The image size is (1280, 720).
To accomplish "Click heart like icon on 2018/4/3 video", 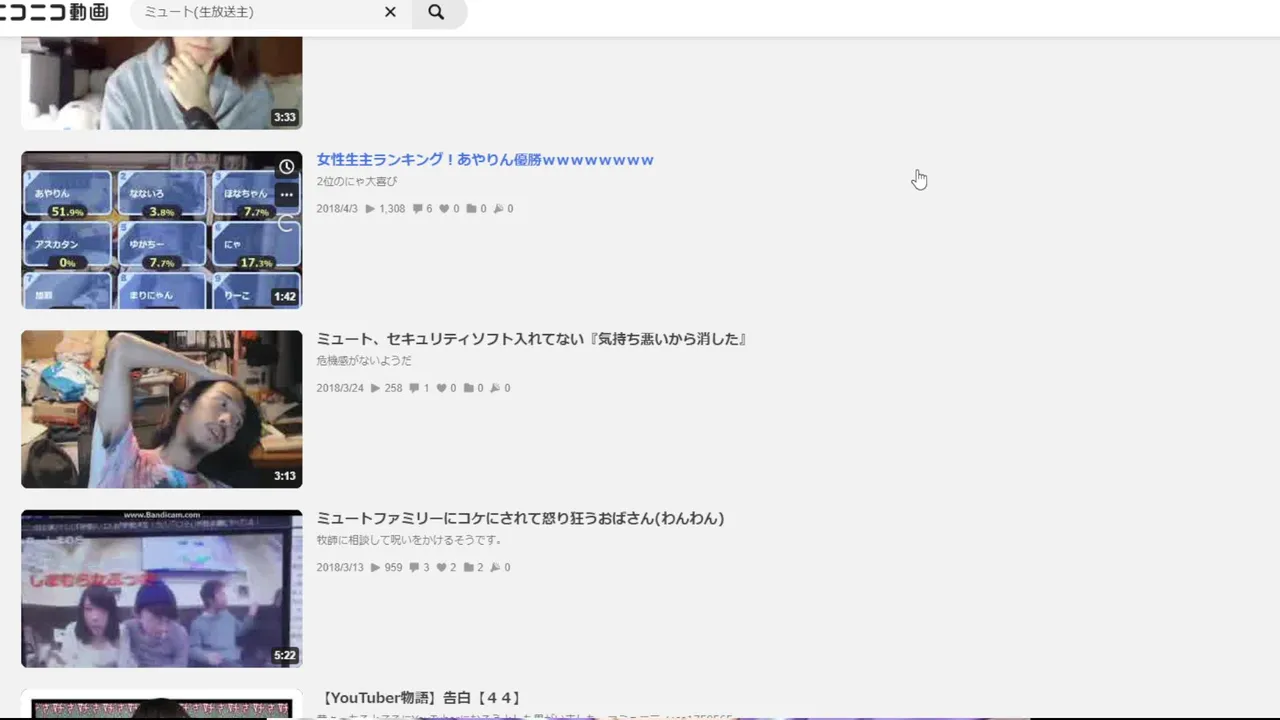I will click(x=444, y=209).
